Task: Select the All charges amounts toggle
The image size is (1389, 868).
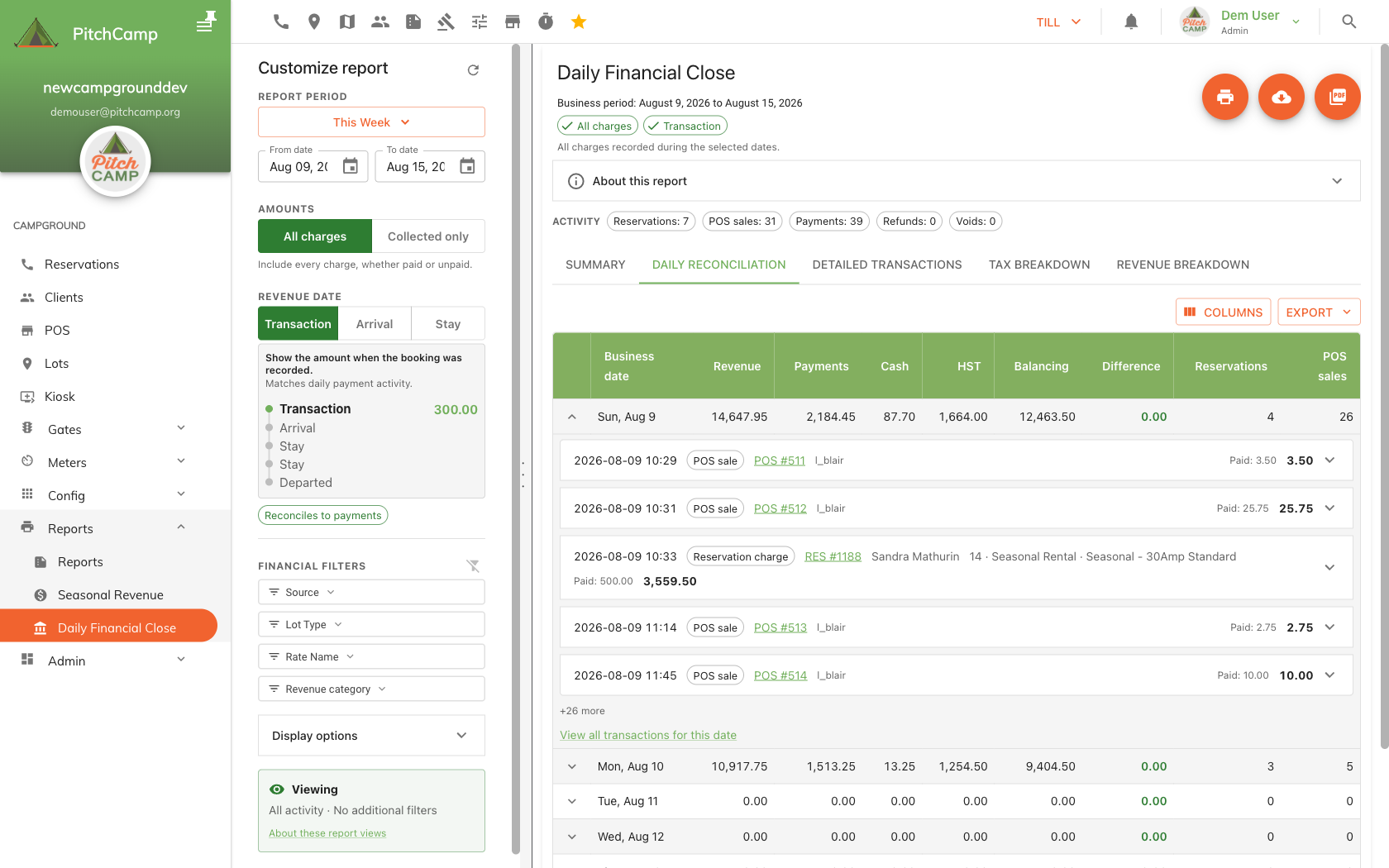Action: (x=315, y=236)
